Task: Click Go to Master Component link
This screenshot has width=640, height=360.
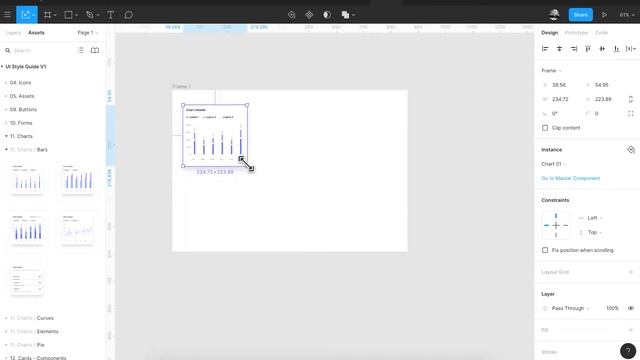Action: (x=571, y=178)
